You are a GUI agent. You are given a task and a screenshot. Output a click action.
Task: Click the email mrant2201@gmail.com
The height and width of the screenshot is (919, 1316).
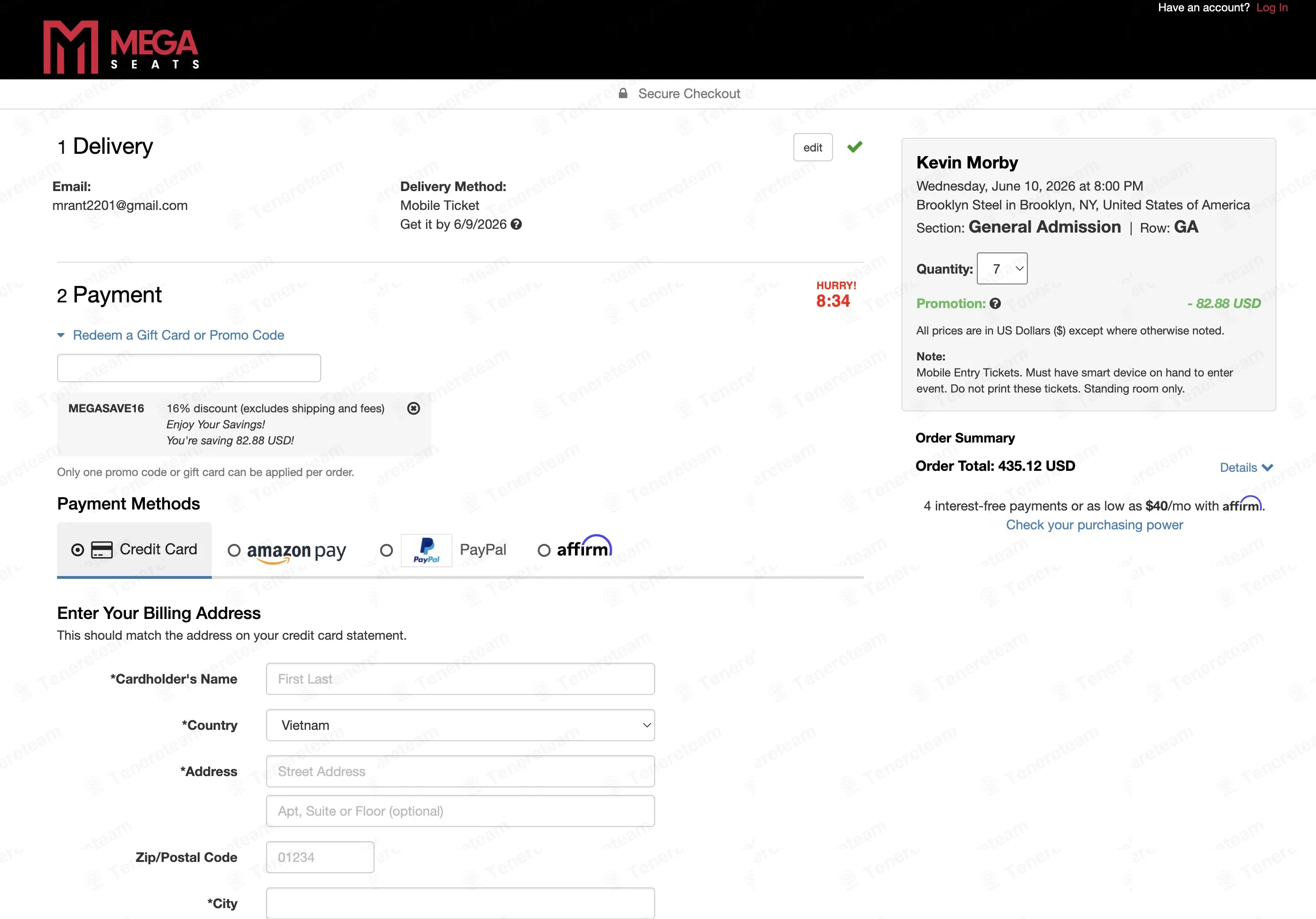120,205
